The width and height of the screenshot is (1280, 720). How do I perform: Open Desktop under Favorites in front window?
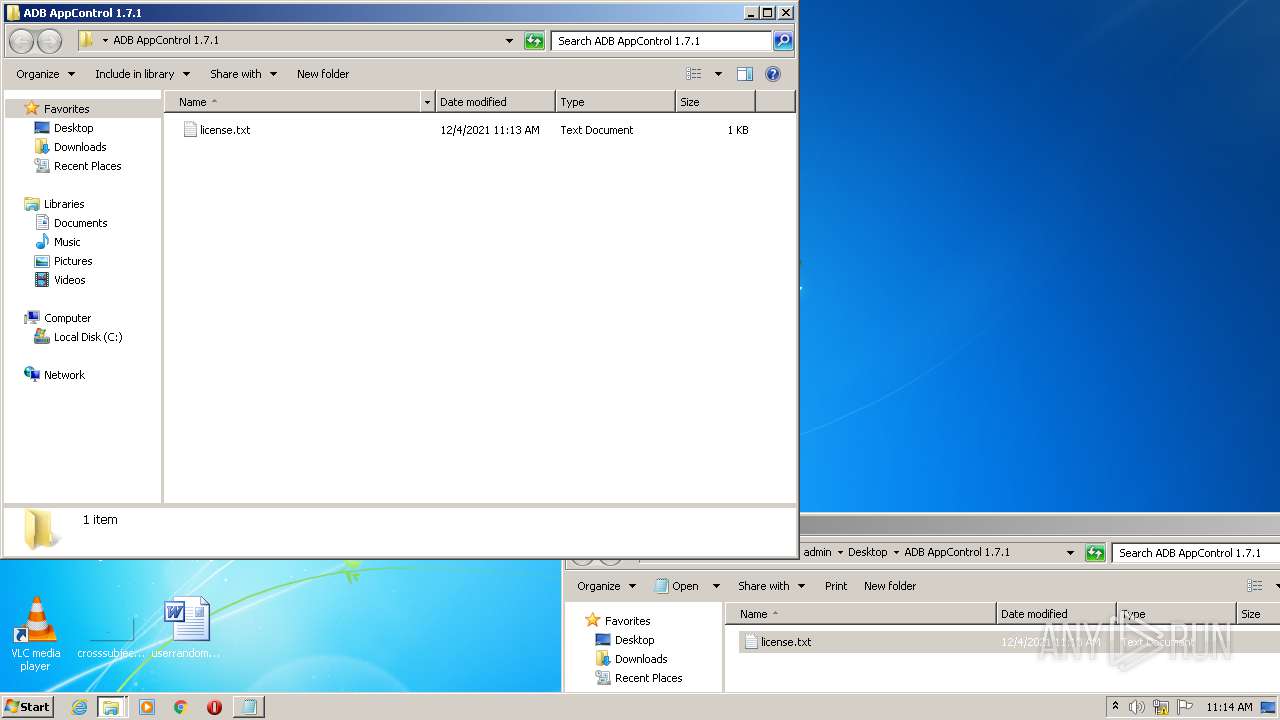[x=73, y=128]
